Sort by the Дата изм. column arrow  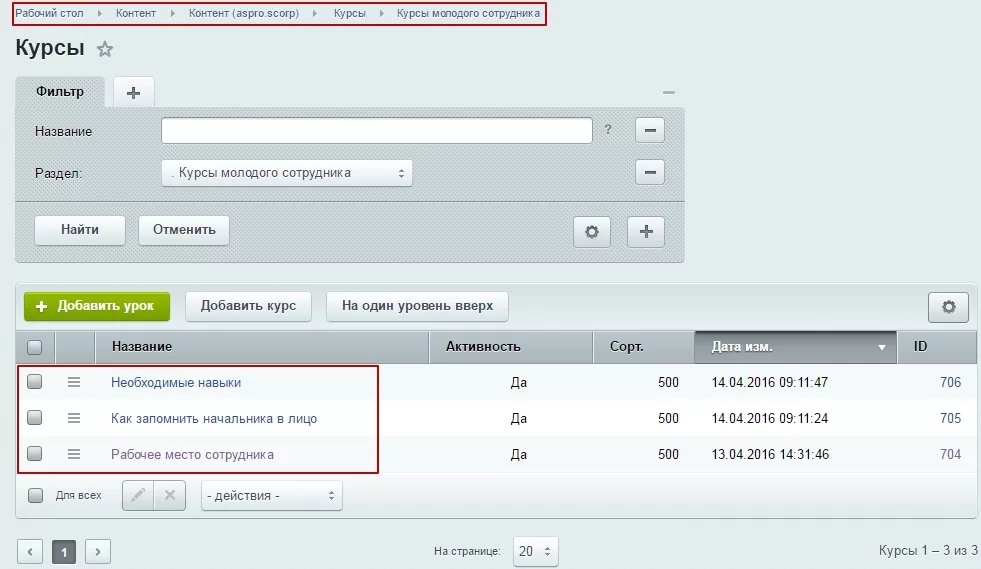882,347
